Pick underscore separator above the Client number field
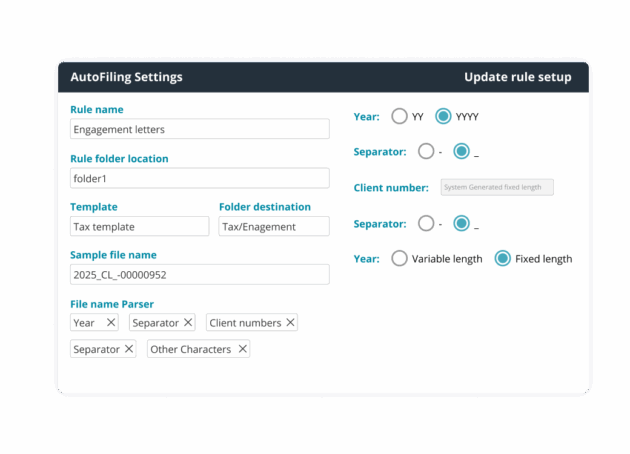The image size is (630, 454). tap(461, 152)
